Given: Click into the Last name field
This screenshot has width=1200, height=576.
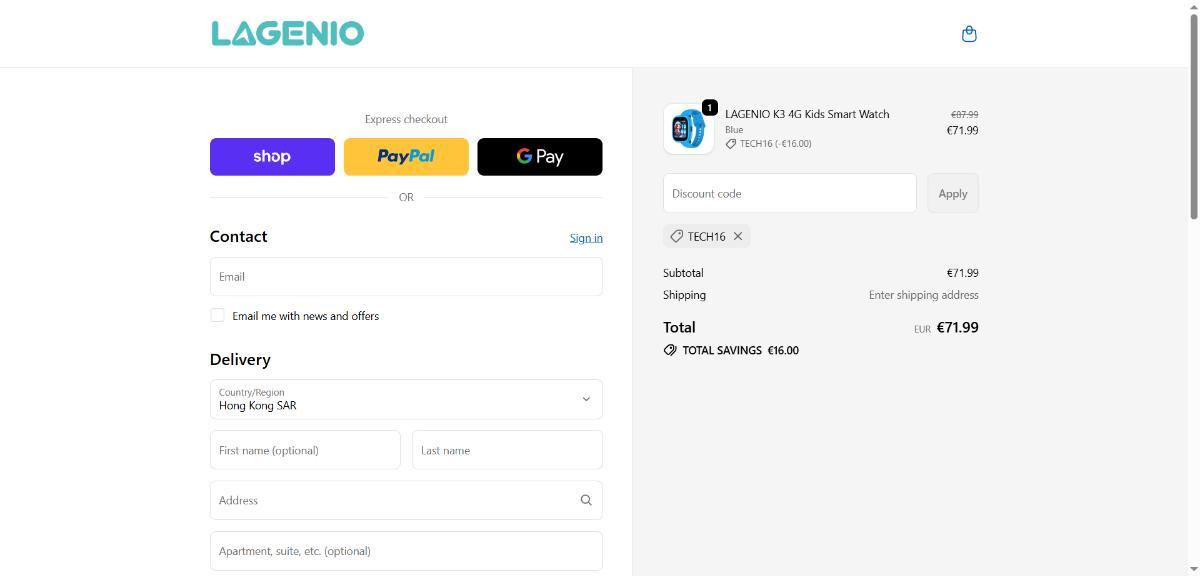Looking at the screenshot, I should point(507,450).
